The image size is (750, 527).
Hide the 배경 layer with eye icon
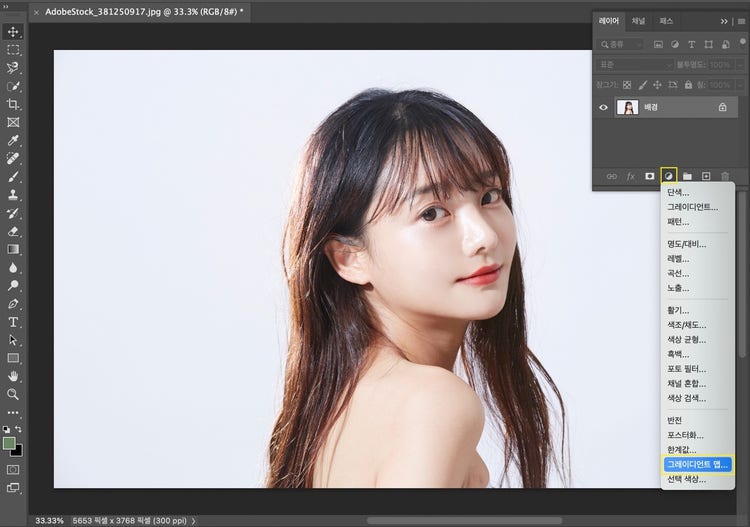pos(603,108)
